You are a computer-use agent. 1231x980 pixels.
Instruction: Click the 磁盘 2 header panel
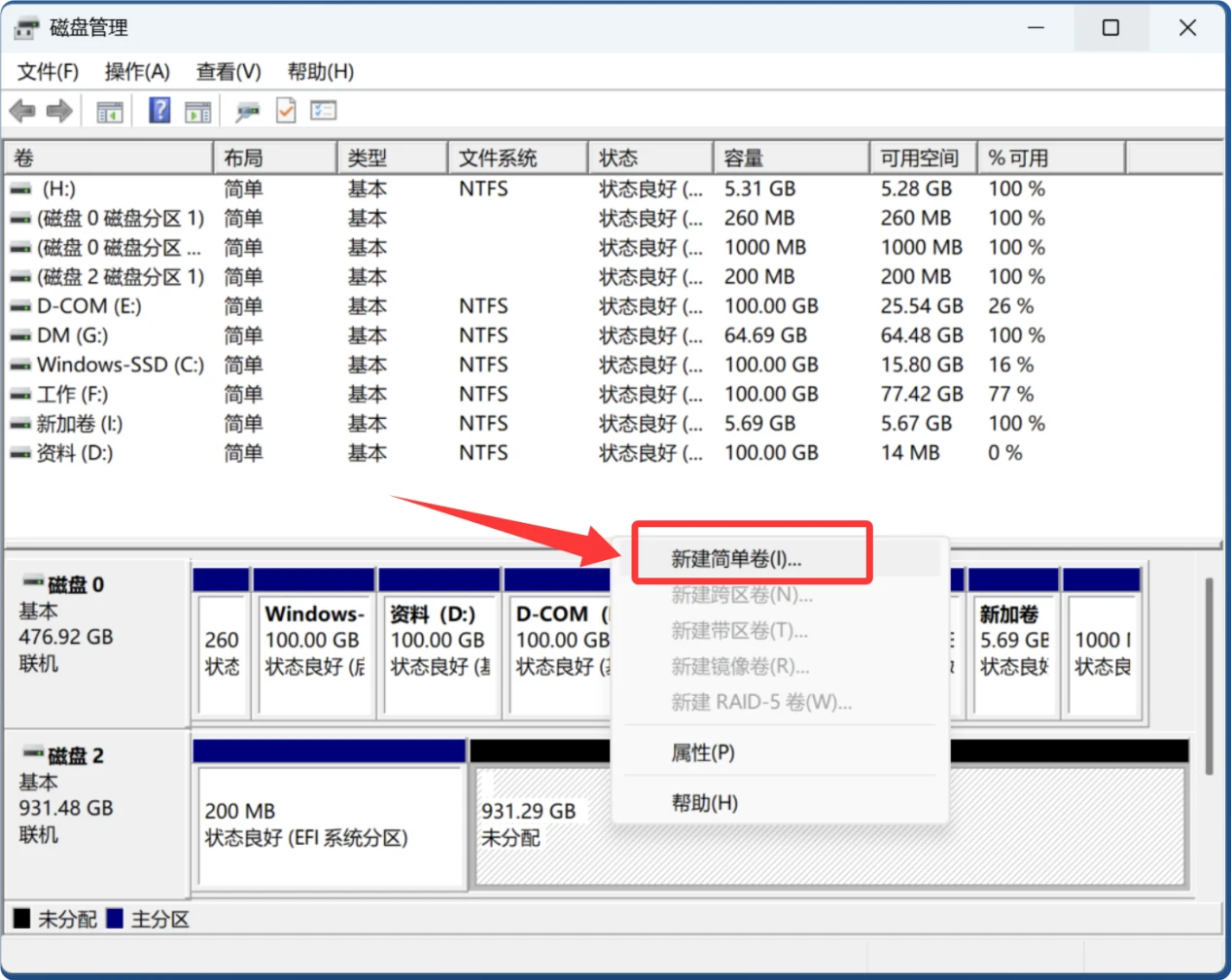(x=97, y=815)
